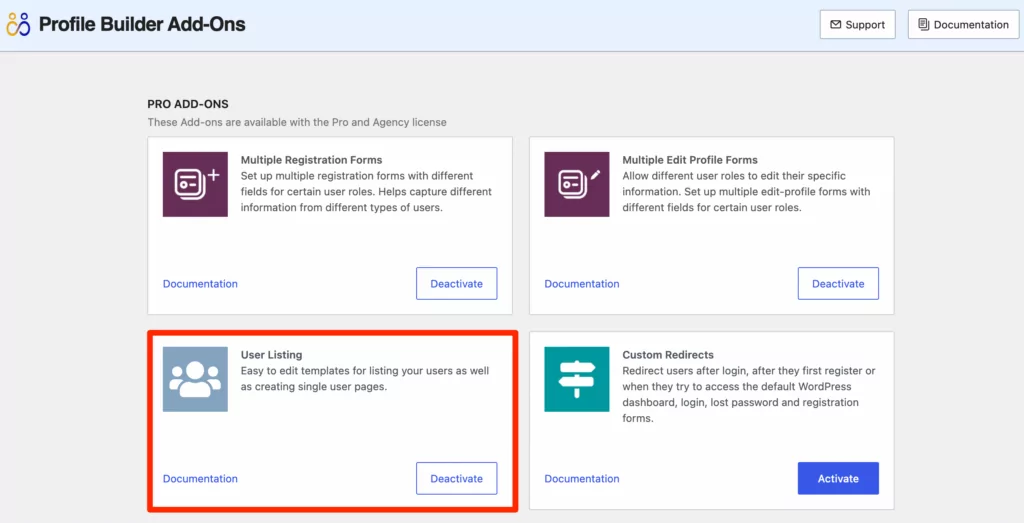Open Documentation link for Custom Redirects

click(x=581, y=479)
